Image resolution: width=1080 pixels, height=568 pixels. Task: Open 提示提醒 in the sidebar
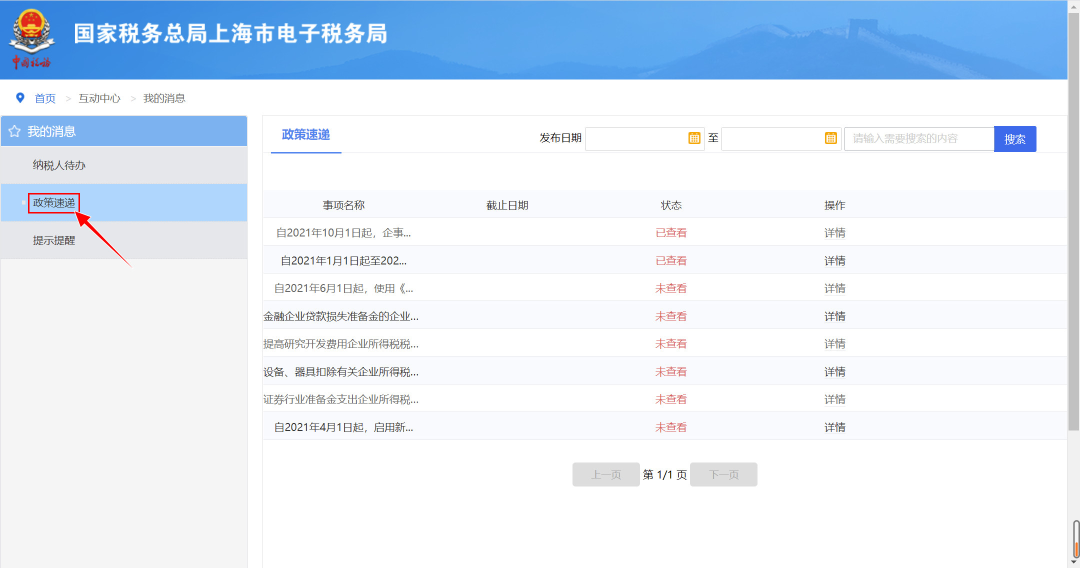pyautogui.click(x=54, y=240)
